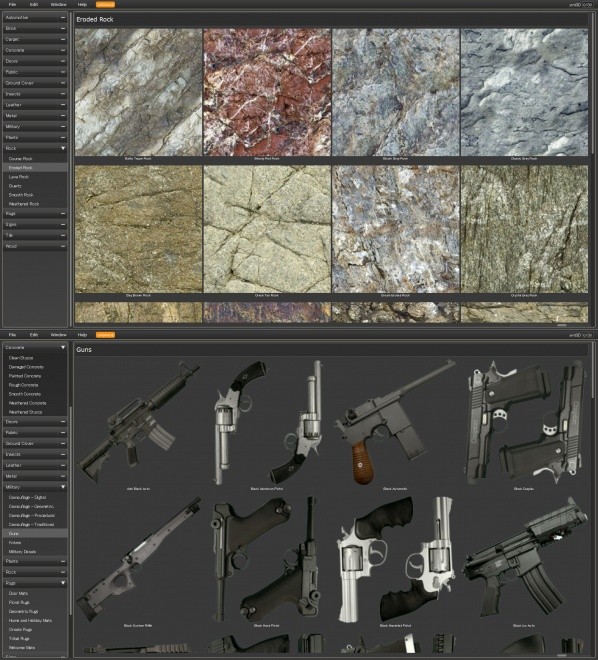Select the olive brown rock texture thumbnail
The height and width of the screenshot is (660, 598).
pos(138,229)
